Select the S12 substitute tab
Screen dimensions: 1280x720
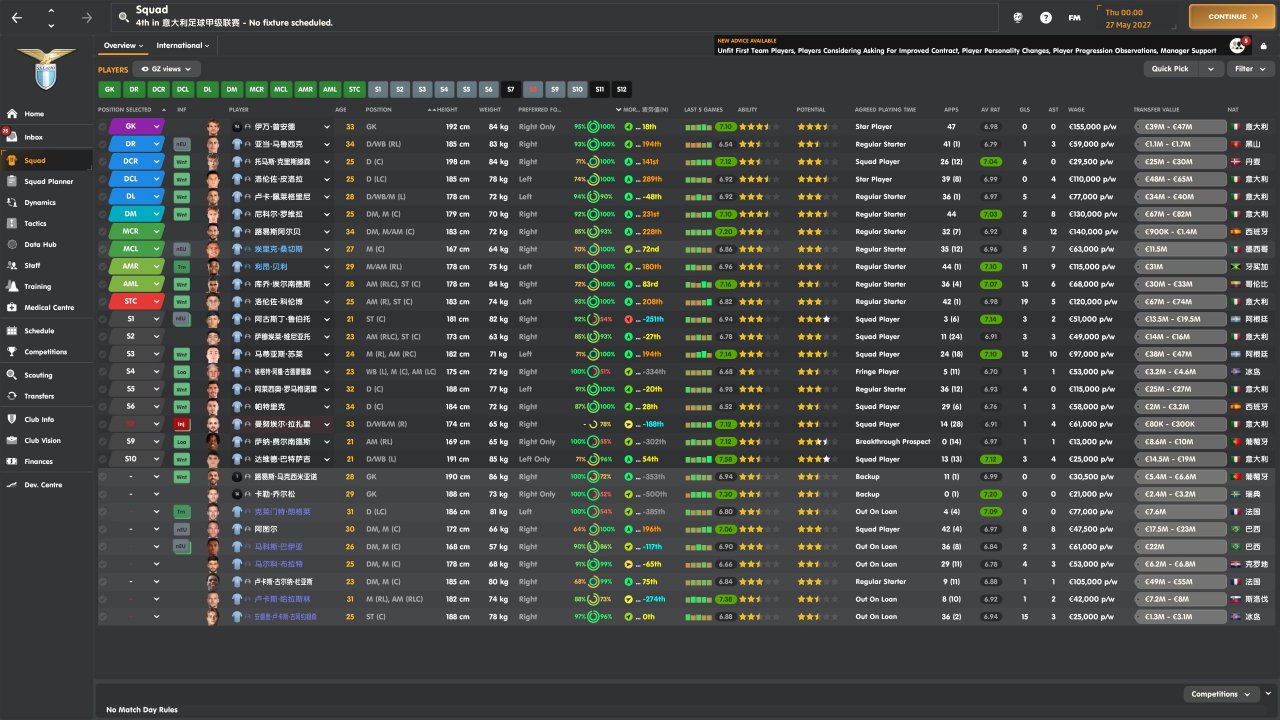coord(622,89)
